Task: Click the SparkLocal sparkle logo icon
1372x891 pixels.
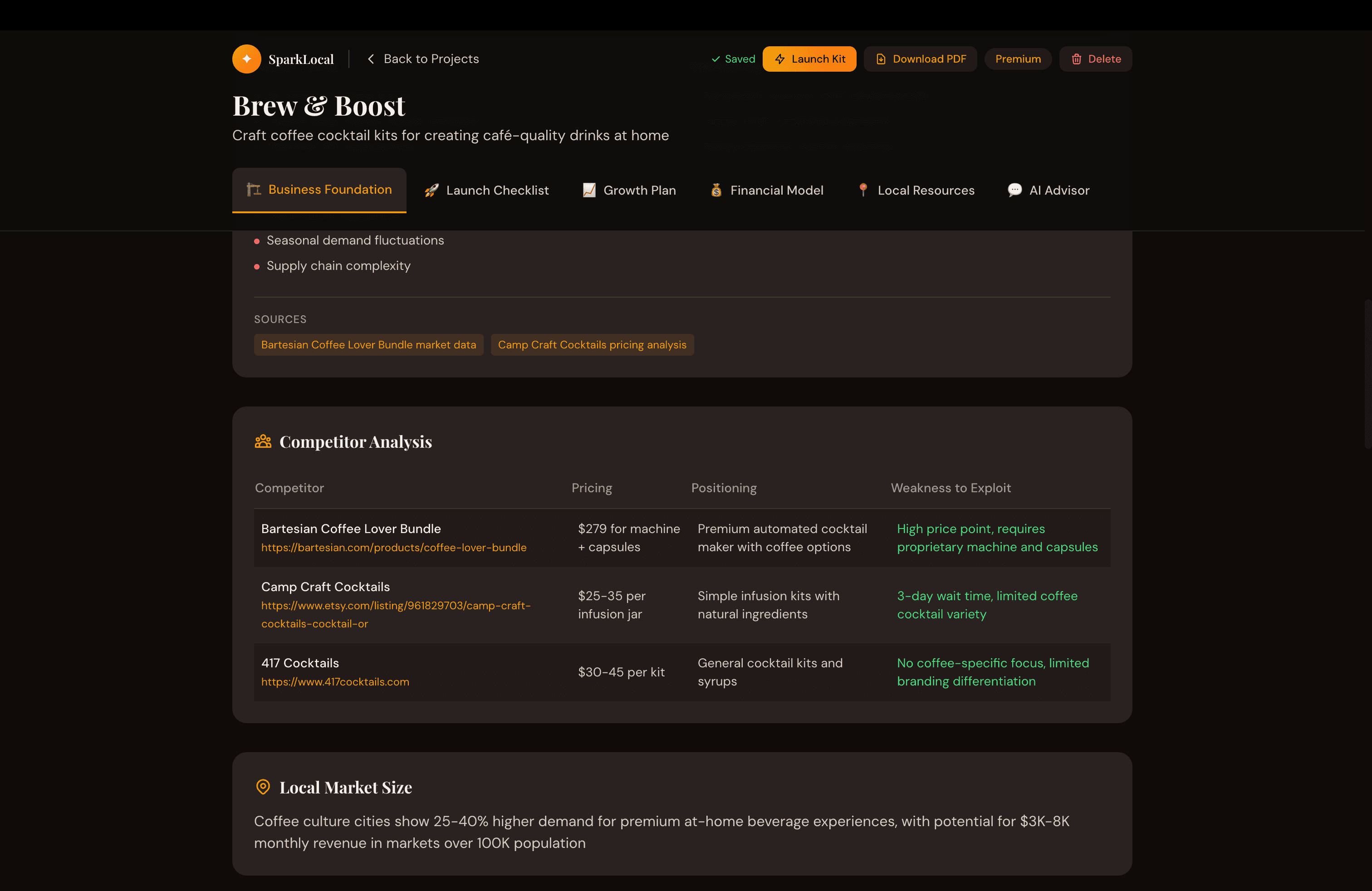Action: 246,58
